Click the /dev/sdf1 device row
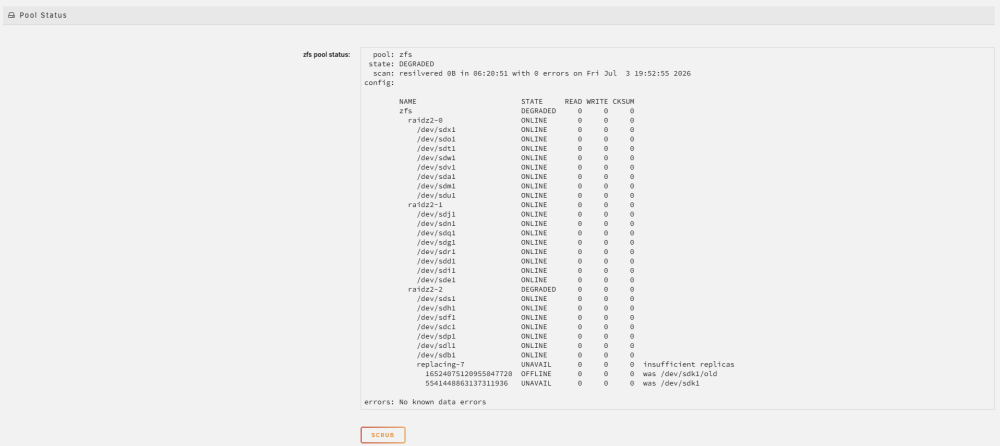 (x=526, y=317)
